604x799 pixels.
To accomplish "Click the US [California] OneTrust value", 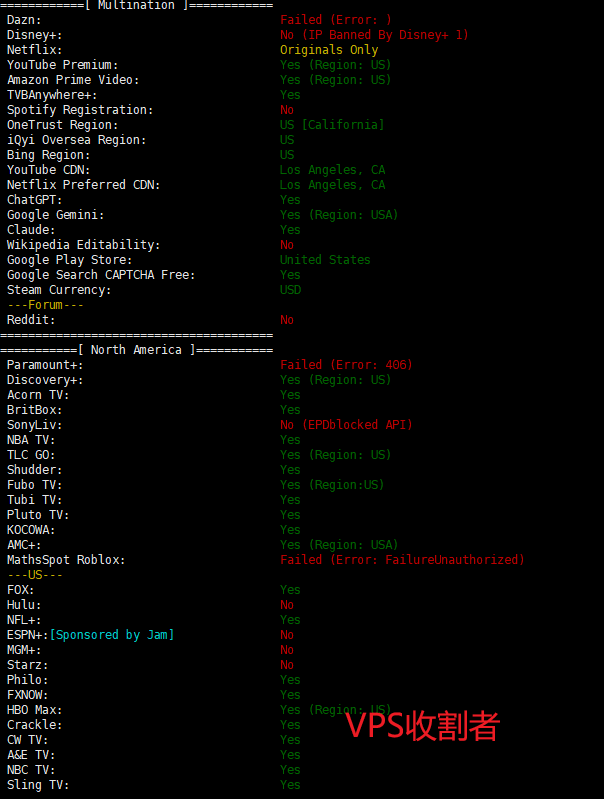I will [x=332, y=125].
